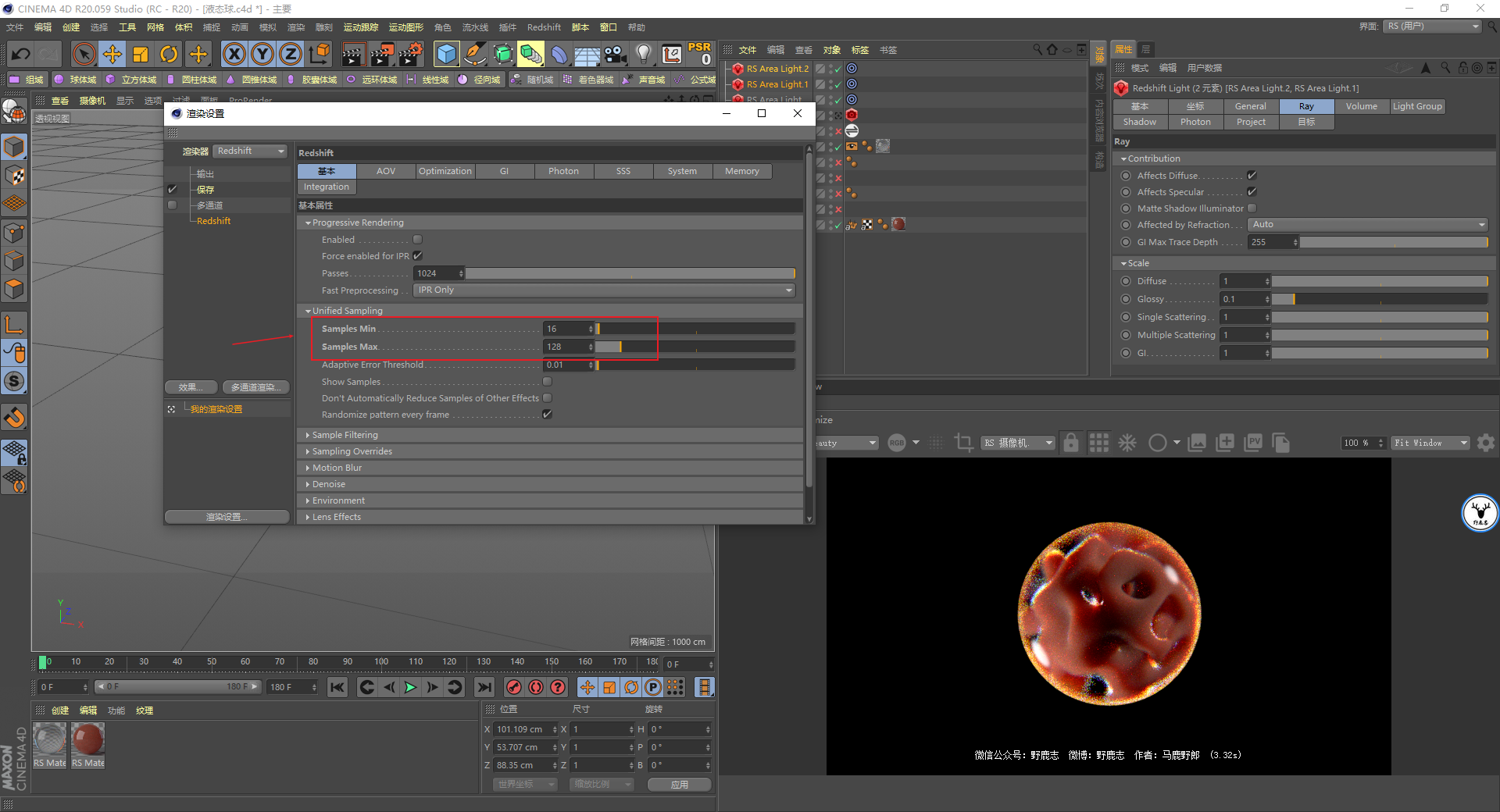Add a Cube primitive object
Image resolution: width=1500 pixels, height=812 pixels.
(x=446, y=54)
